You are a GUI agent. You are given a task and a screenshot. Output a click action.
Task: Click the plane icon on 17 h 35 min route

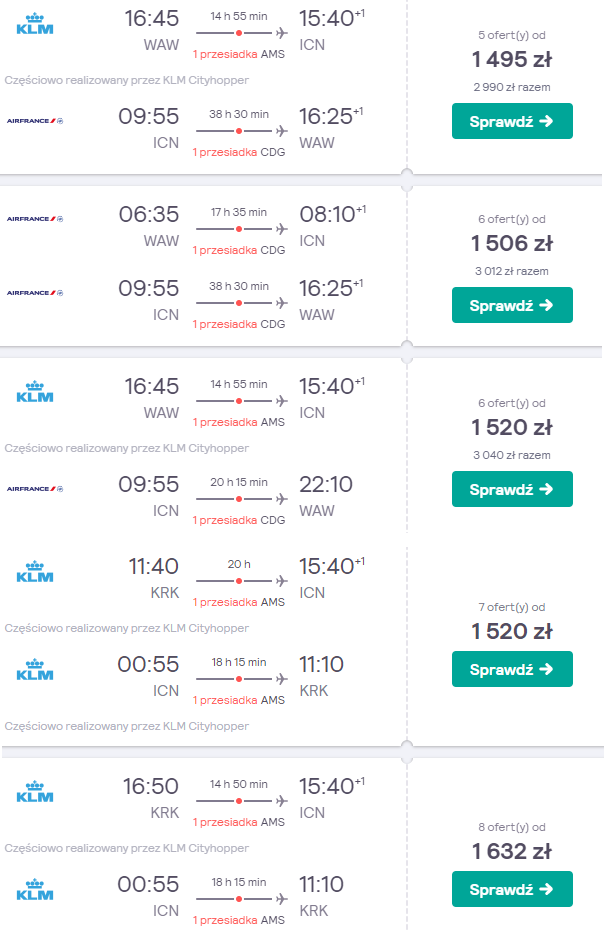tap(281, 229)
